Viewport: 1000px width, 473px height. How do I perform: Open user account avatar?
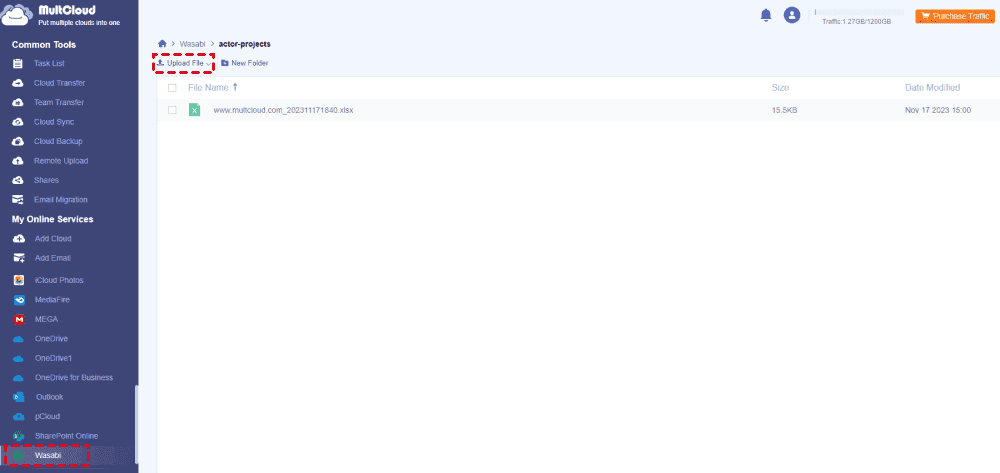coord(792,15)
